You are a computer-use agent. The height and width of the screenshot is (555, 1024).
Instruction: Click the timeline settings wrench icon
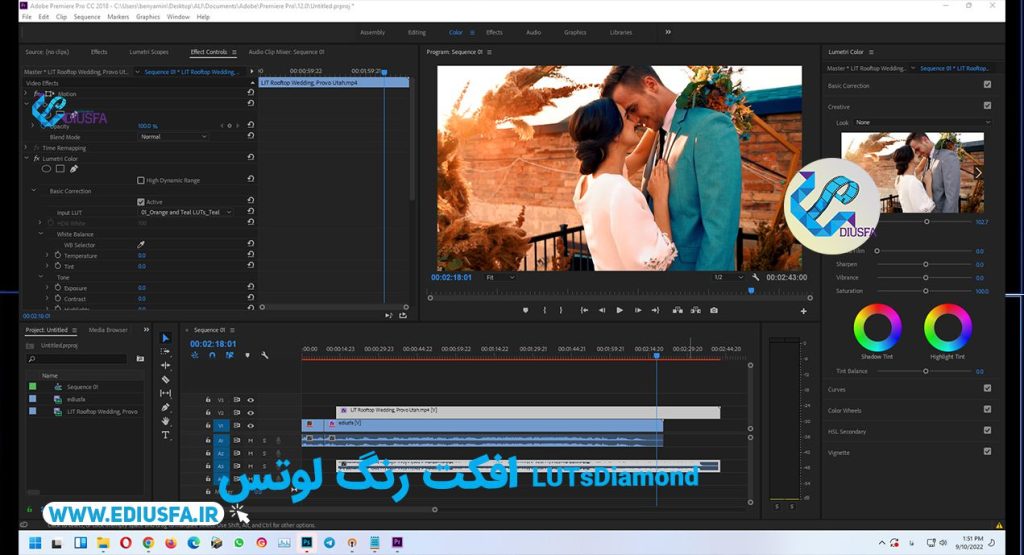coord(264,355)
